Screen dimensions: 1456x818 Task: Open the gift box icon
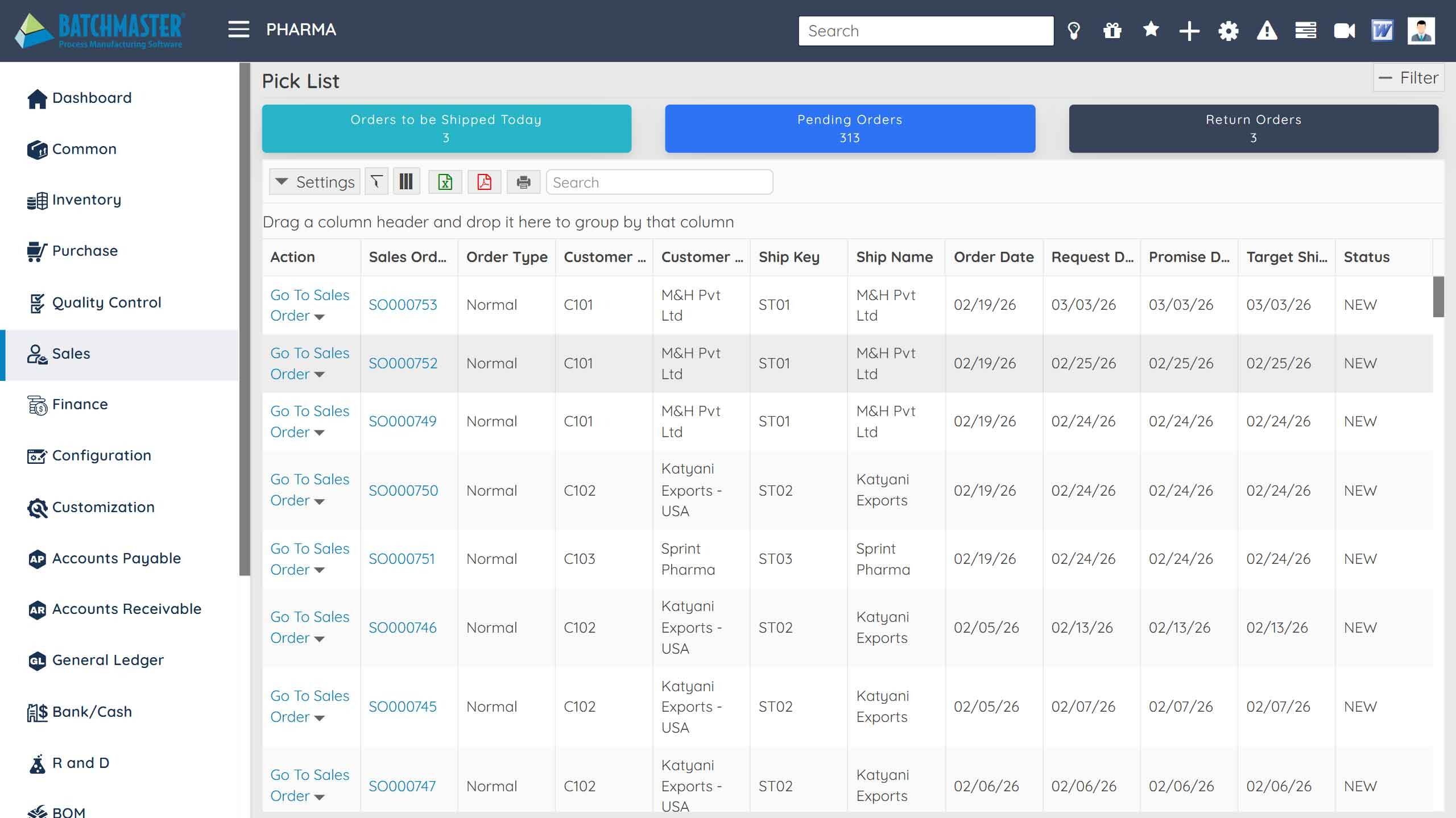click(x=1112, y=31)
